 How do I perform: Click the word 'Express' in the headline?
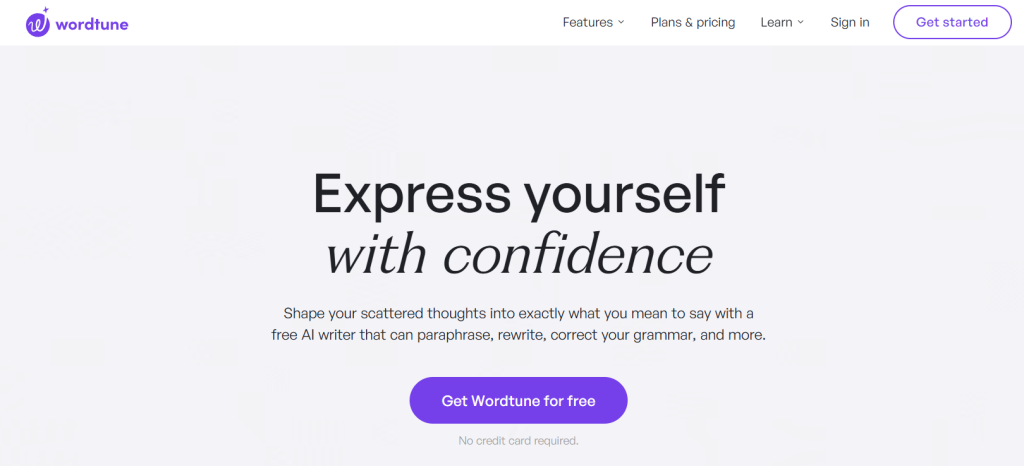point(412,194)
